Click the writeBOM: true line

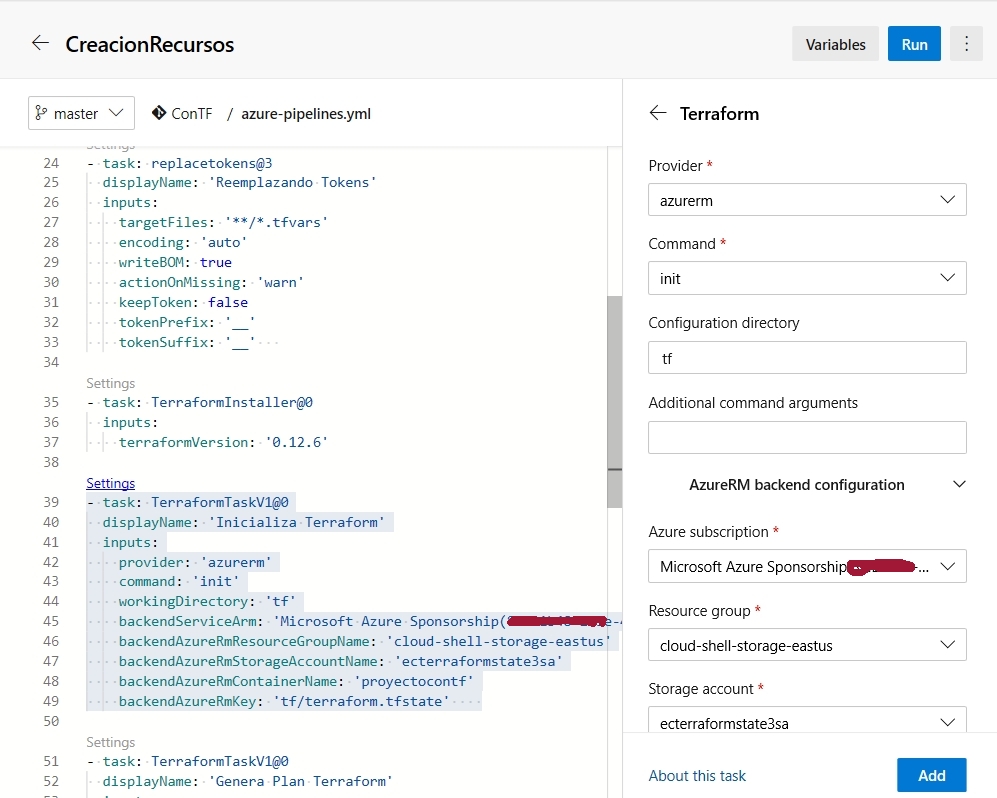(175, 262)
